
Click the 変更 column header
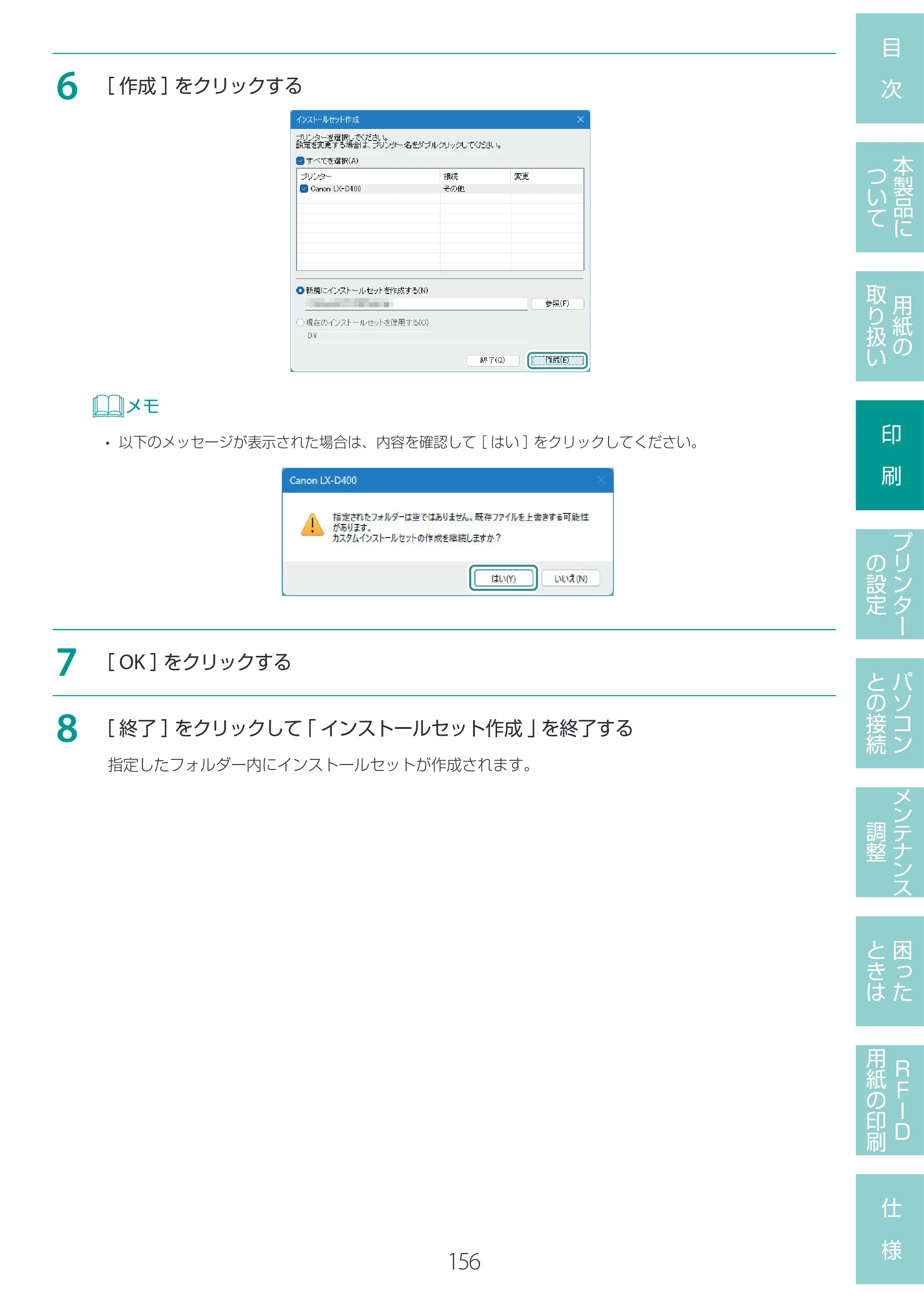point(547,177)
